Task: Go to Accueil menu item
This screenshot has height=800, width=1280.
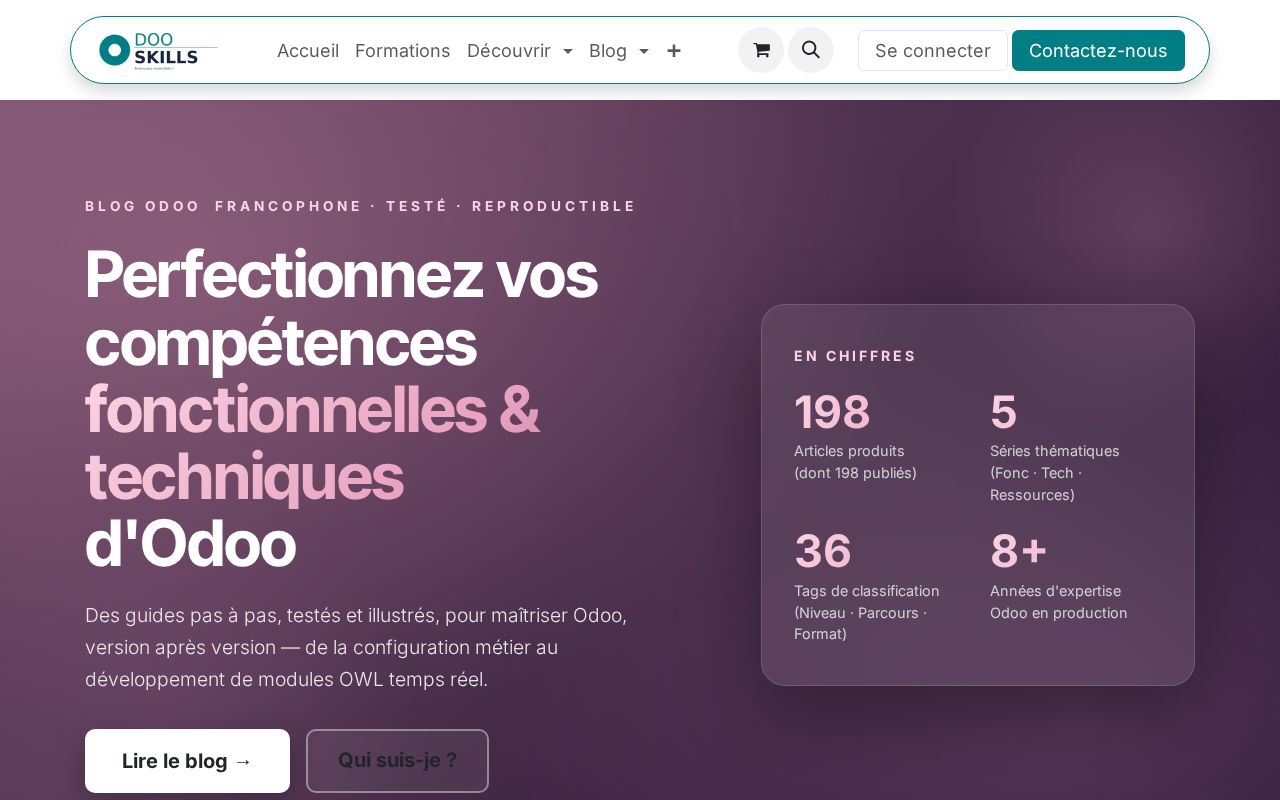Action: coord(308,51)
